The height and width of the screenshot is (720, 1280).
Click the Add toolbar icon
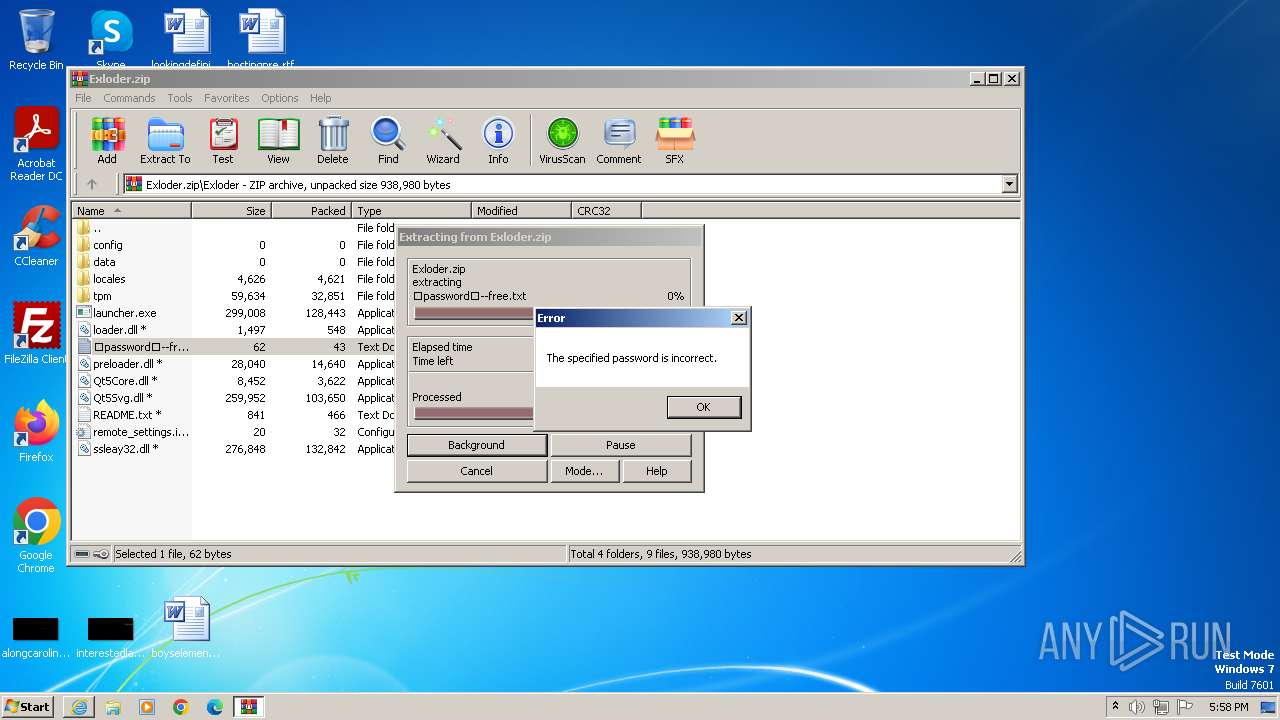[107, 140]
